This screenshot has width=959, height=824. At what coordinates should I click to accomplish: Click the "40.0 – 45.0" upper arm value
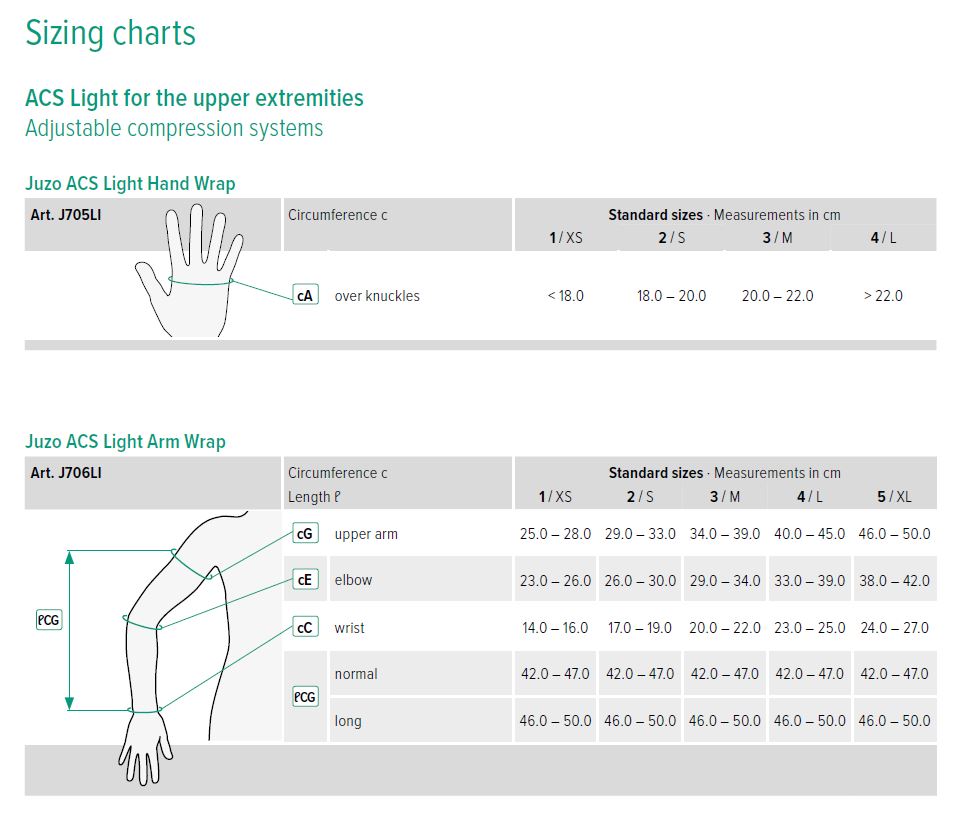(x=810, y=534)
